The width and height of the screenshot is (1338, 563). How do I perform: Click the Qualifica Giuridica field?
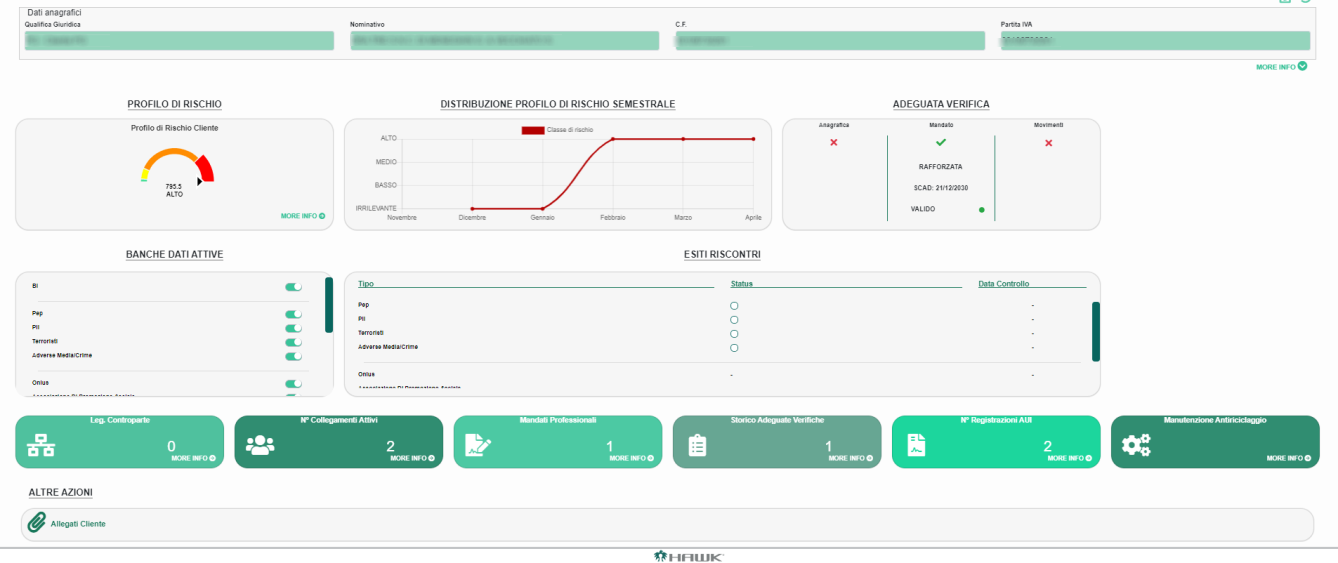179,41
